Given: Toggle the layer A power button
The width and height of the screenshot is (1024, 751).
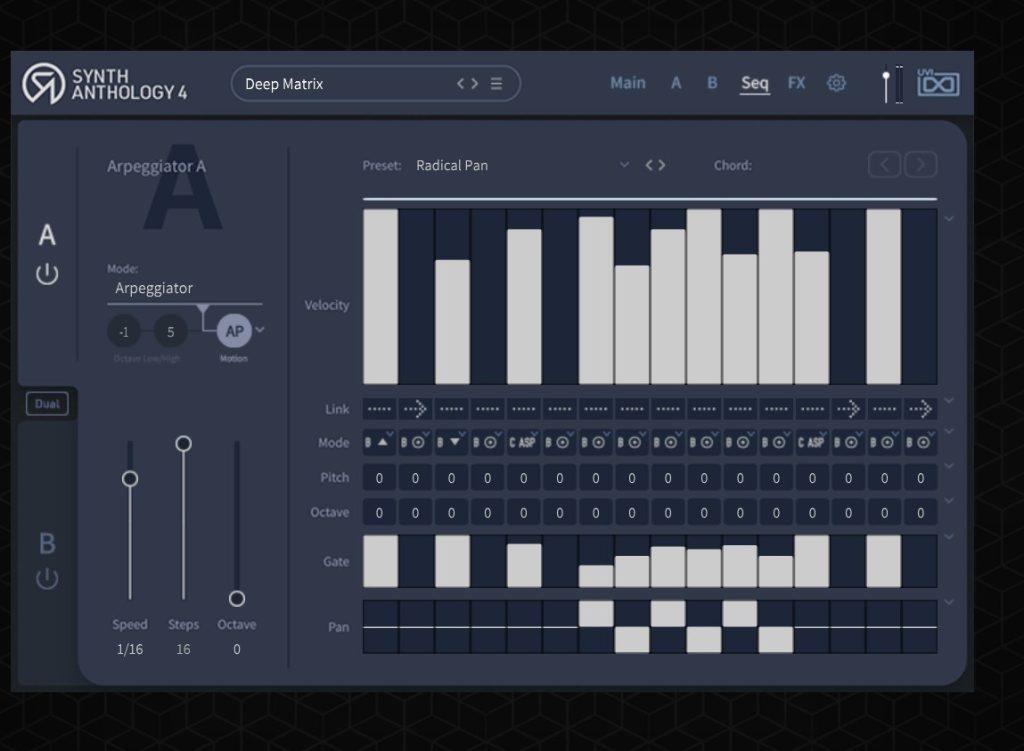Looking at the screenshot, I should click(47, 274).
